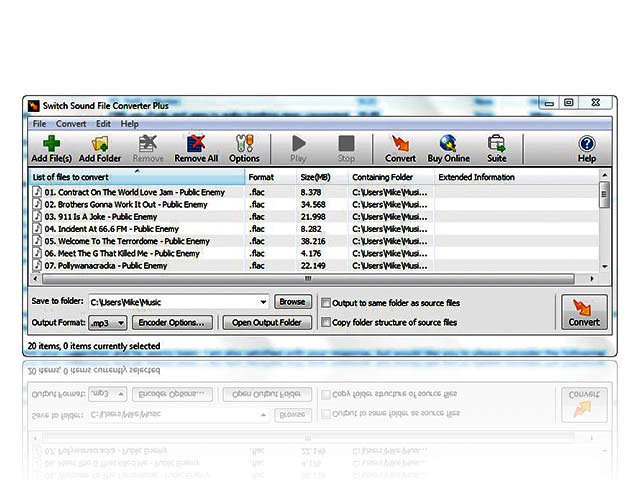Click the Browse button
The height and width of the screenshot is (480, 640).
(x=292, y=301)
